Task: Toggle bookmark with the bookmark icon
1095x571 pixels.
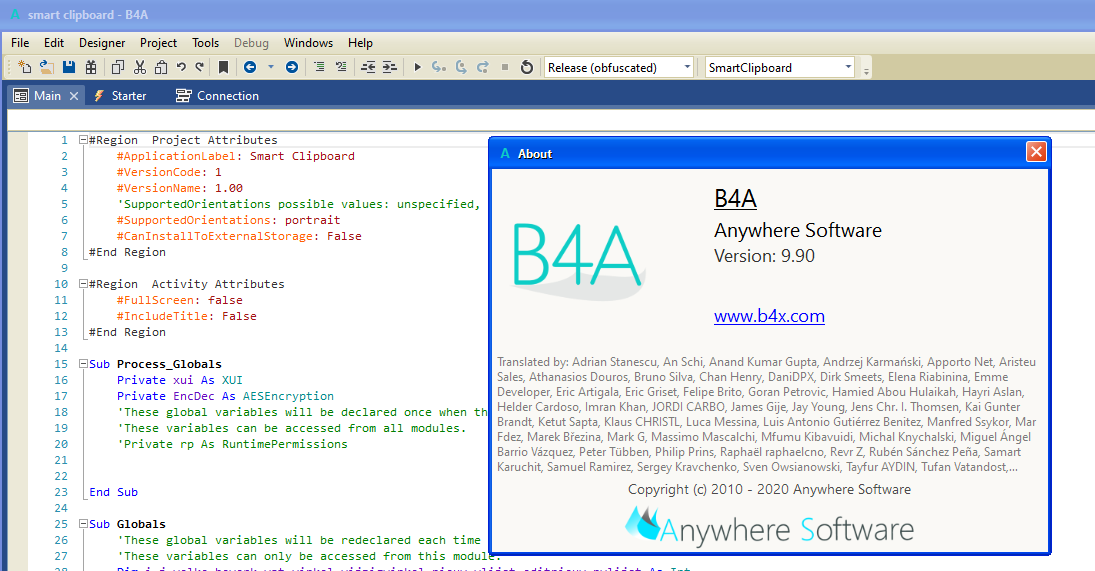Action: [223, 67]
